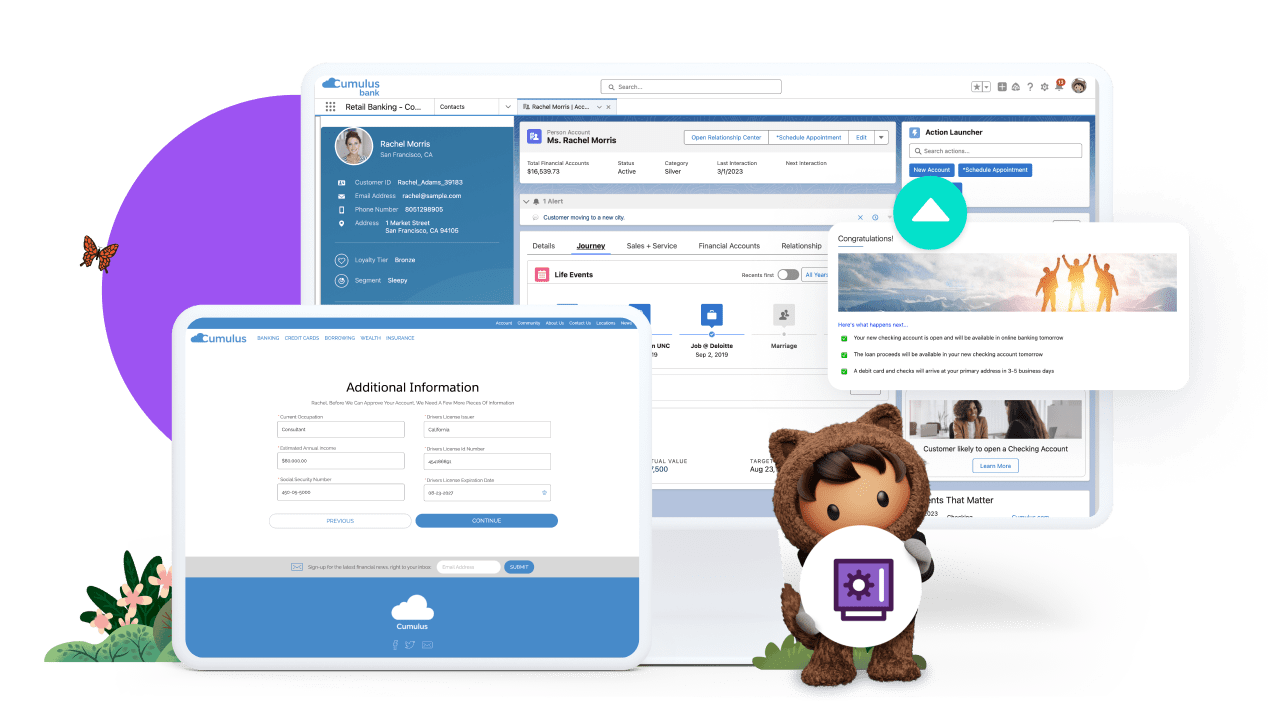
Task: Open the BANKING menu on the Cumulus site
Action: click(268, 338)
